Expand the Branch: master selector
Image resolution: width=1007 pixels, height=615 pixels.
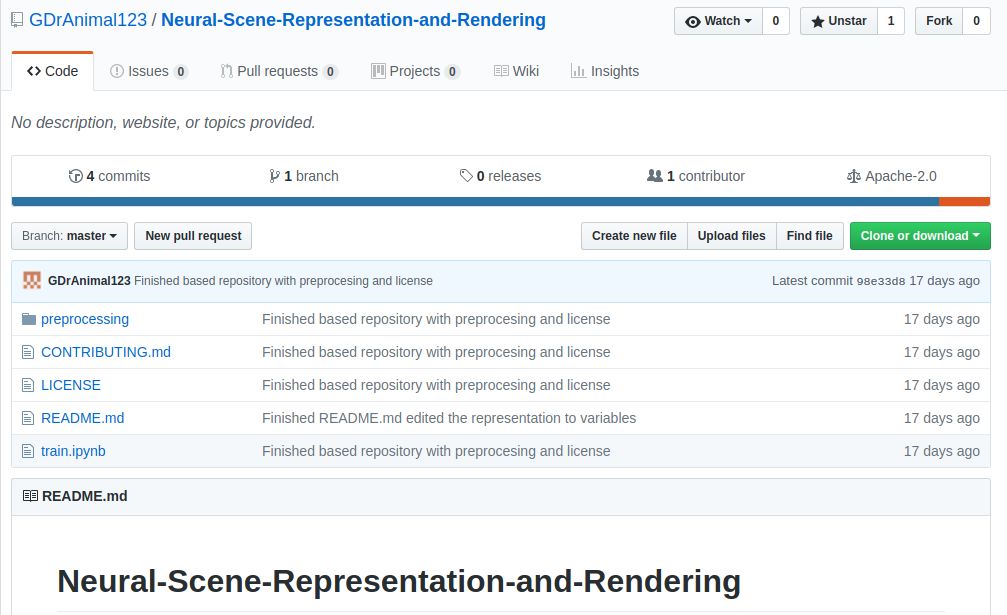[x=69, y=236]
